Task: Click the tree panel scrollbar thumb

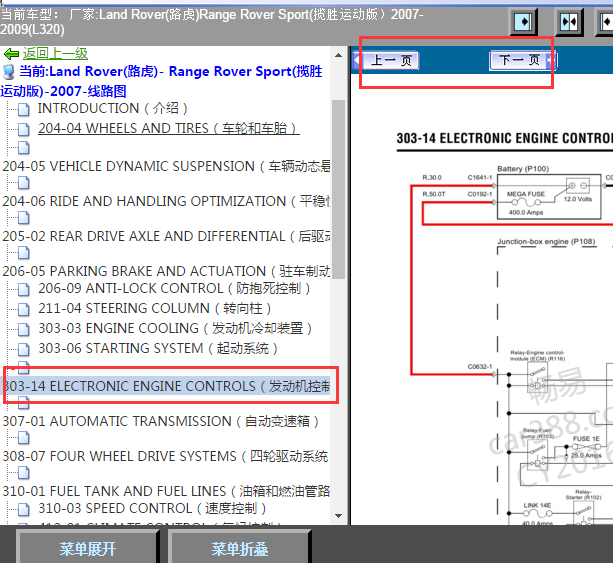Action: point(339,189)
